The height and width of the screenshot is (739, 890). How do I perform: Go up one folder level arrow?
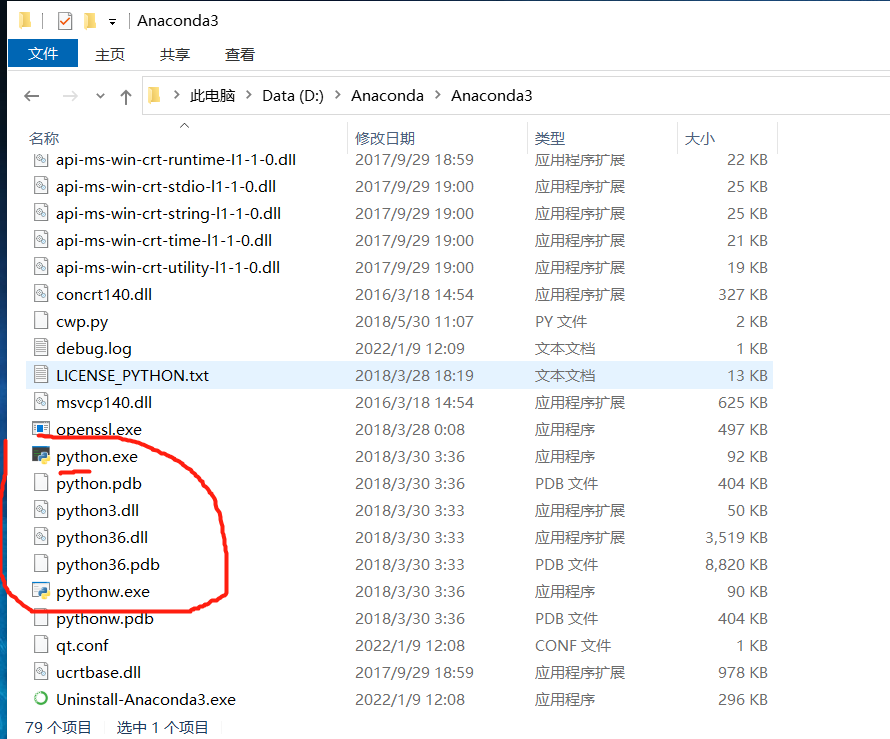click(126, 96)
